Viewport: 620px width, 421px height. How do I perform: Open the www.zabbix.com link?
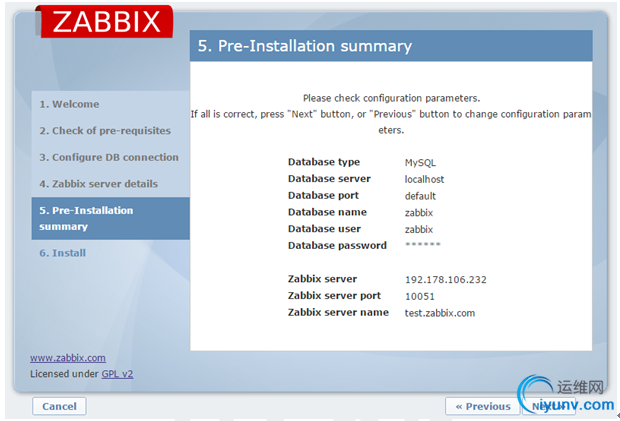(x=68, y=358)
